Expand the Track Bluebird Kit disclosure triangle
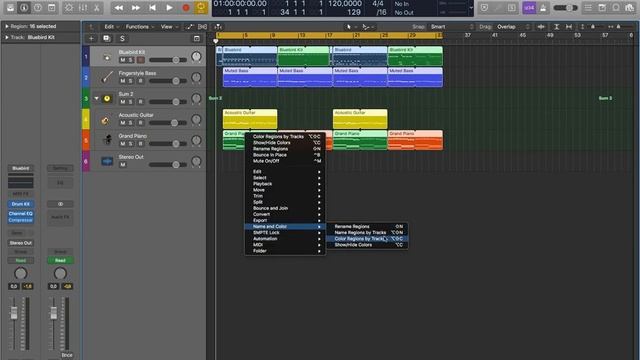 pos(7,37)
